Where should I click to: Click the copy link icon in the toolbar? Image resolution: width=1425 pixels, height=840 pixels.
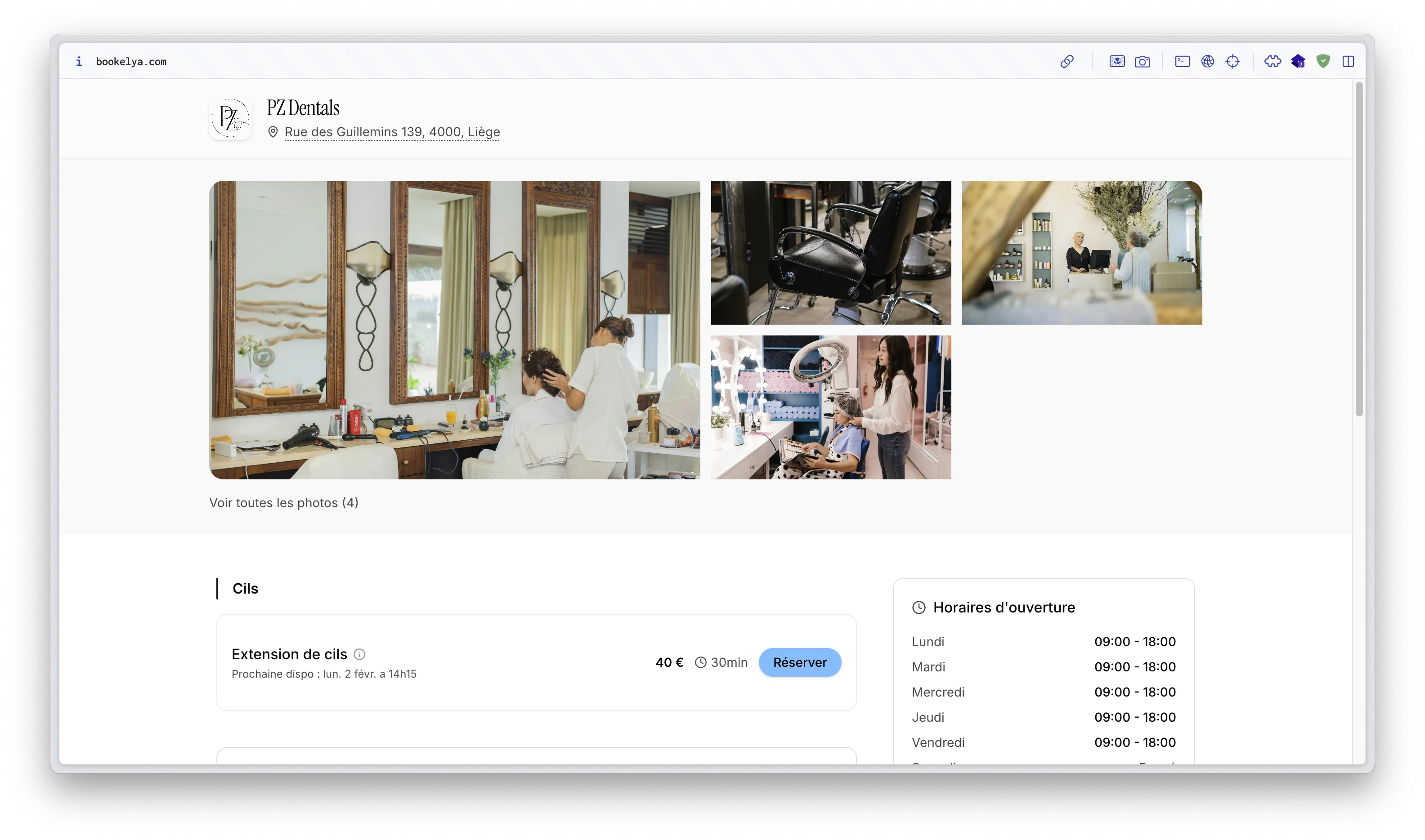(1067, 61)
